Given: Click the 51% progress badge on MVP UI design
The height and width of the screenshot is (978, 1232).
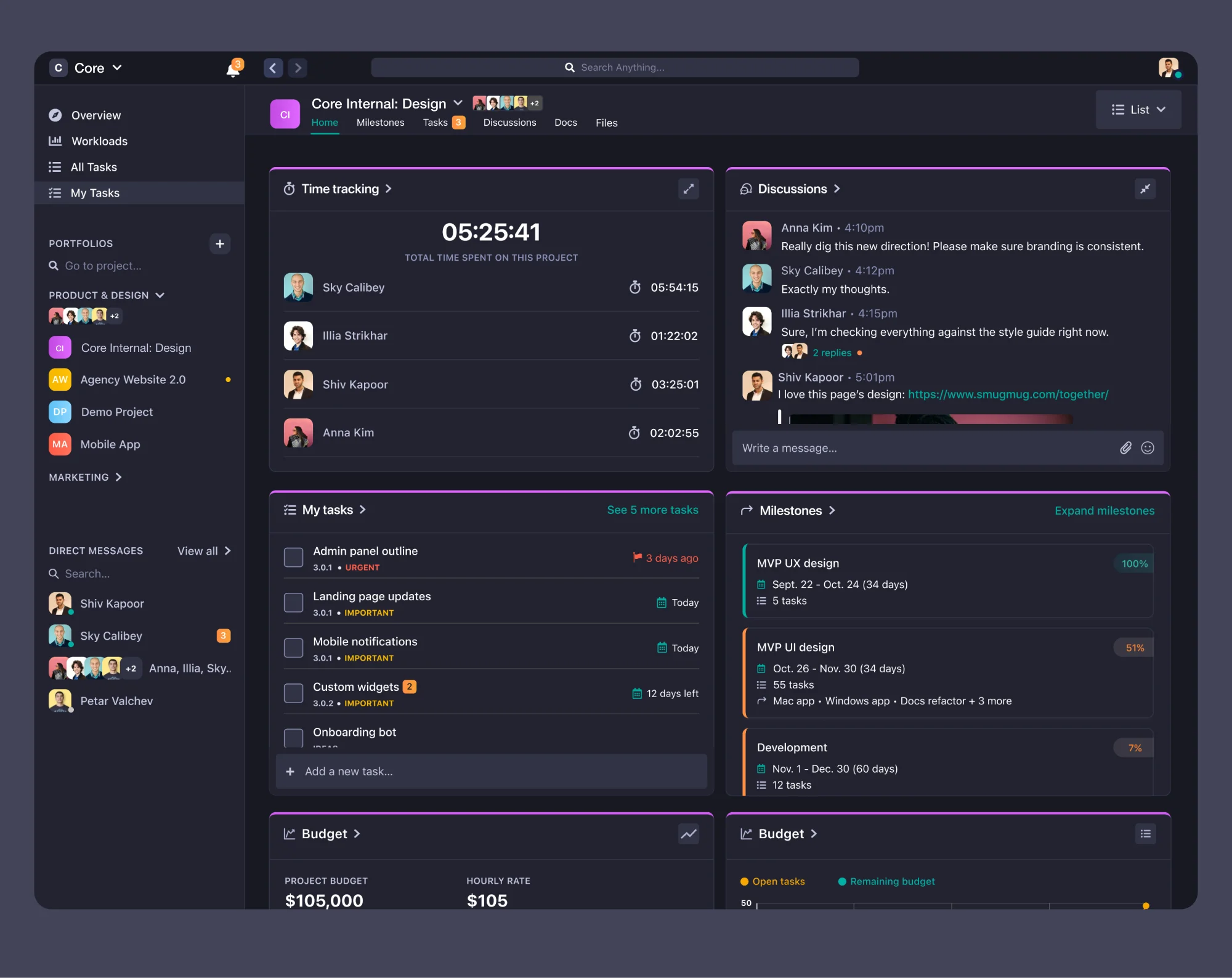Looking at the screenshot, I should click(1134, 648).
